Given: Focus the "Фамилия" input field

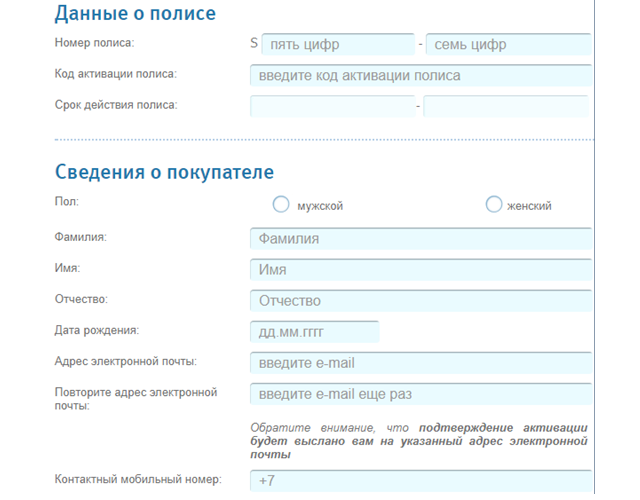Looking at the screenshot, I should (420, 239).
